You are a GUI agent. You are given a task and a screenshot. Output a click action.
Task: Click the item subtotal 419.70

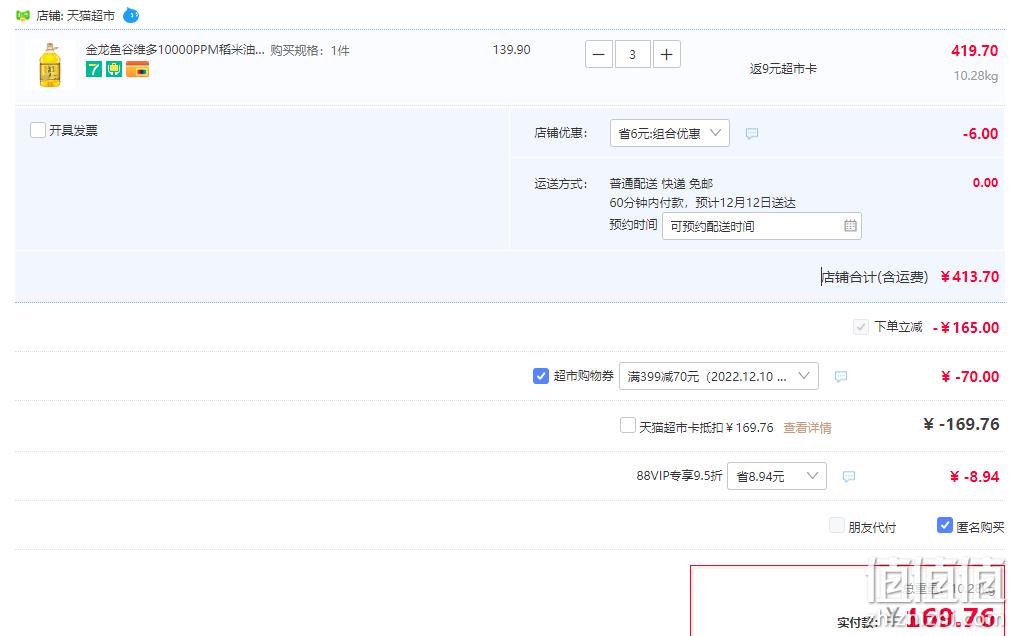(x=974, y=50)
